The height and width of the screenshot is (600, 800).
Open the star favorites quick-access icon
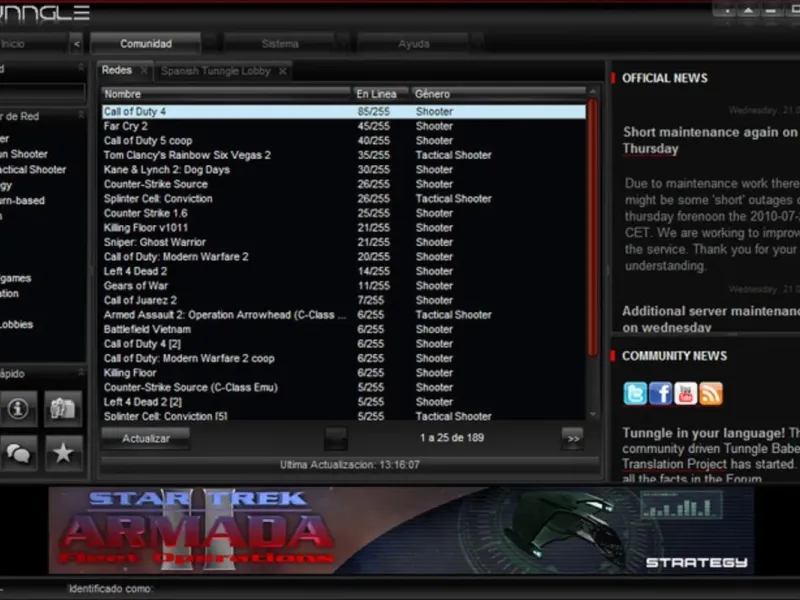click(x=63, y=453)
